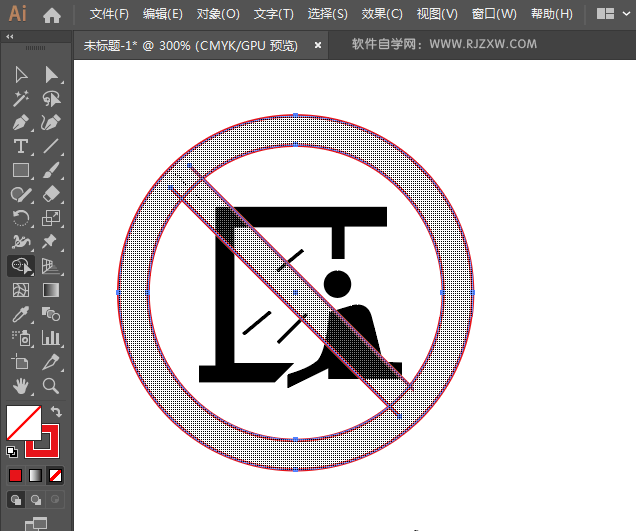
Task: Select the Line Segment tool
Action: 51,146
